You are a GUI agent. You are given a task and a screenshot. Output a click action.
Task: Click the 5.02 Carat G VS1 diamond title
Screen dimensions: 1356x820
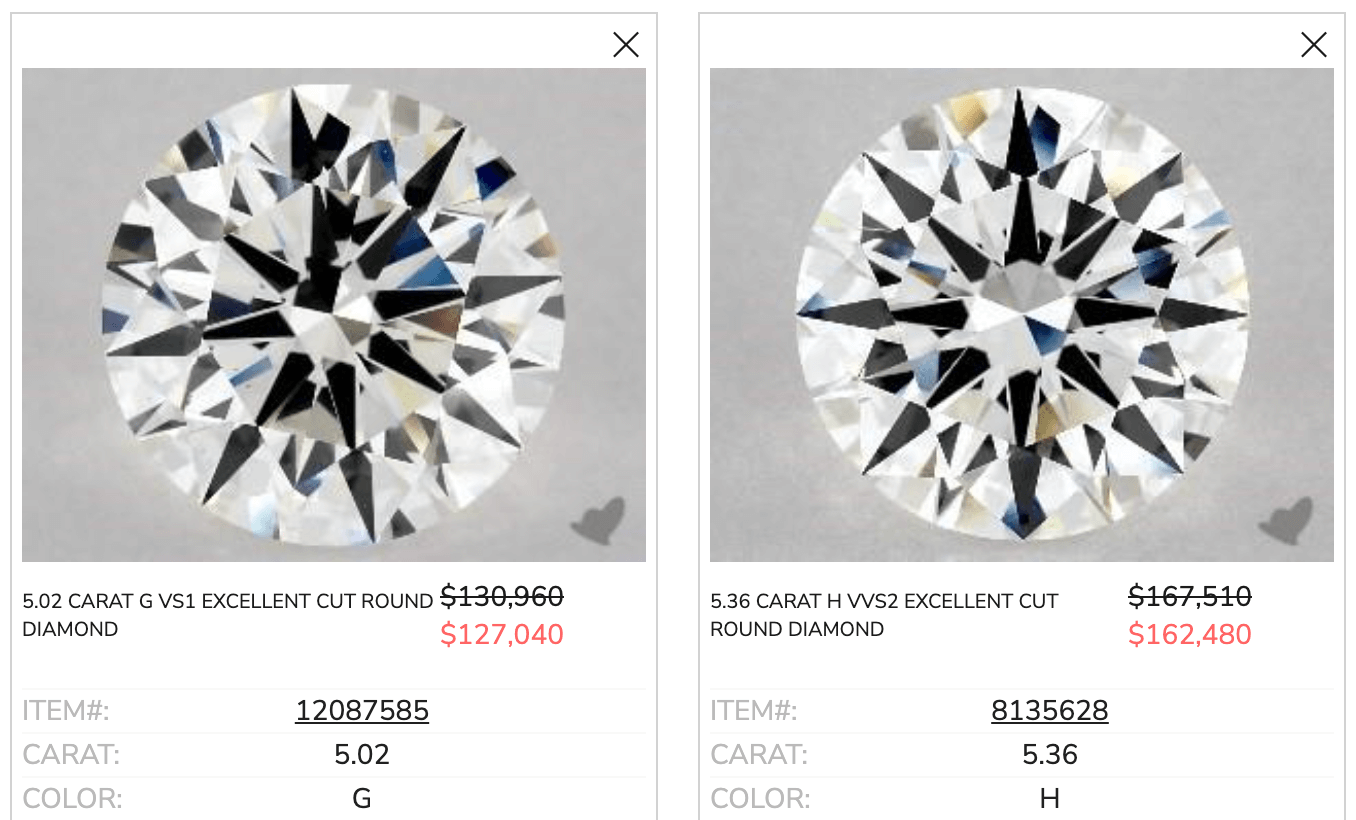coord(227,615)
